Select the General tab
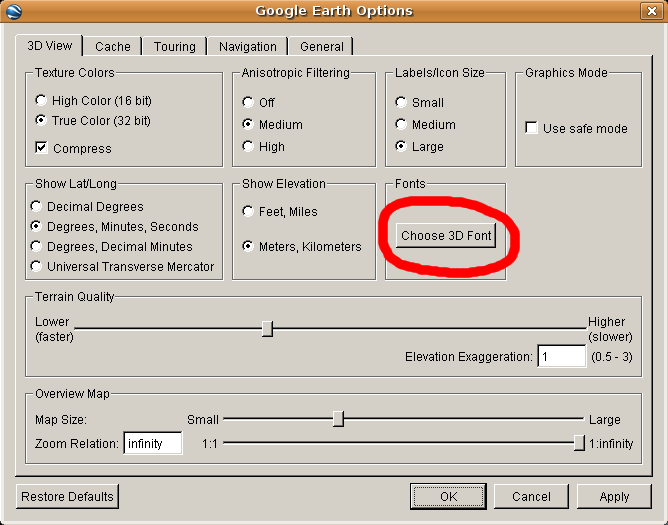Screen dimensions: 668x525 [x=321, y=46]
